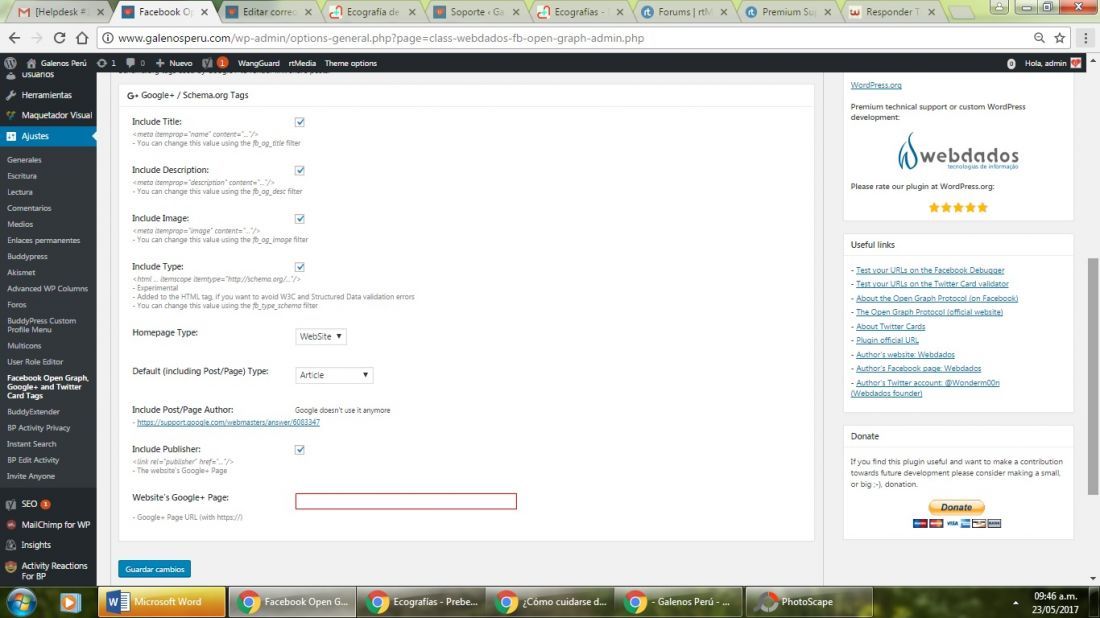Open PhotoScape from the taskbar
The width and height of the screenshot is (1100, 618).
click(807, 602)
